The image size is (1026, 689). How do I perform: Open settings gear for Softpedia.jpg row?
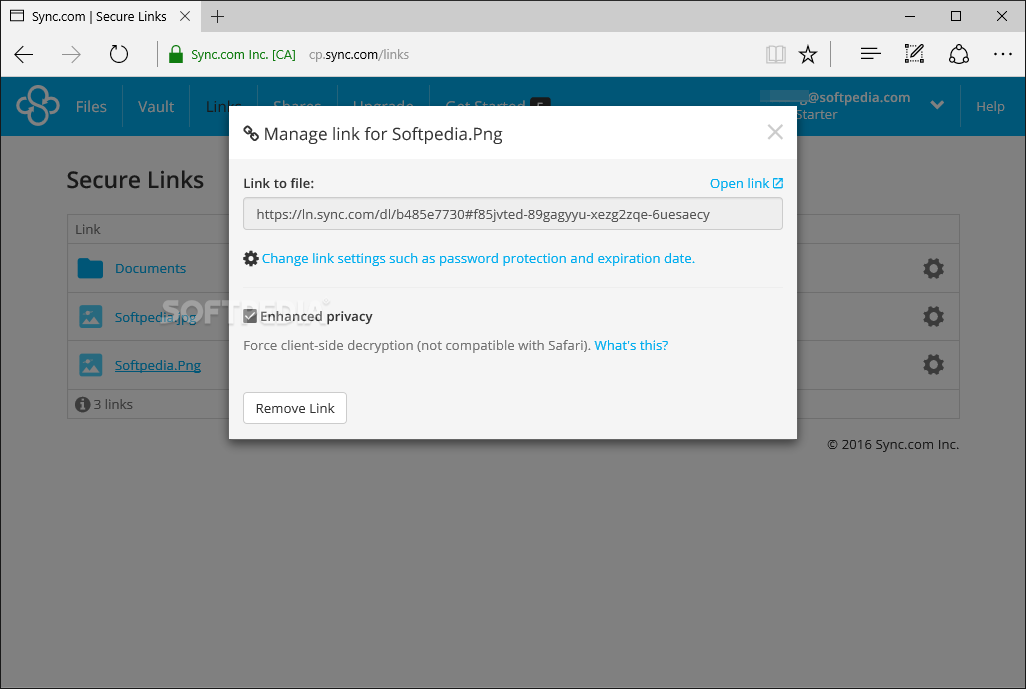933,317
